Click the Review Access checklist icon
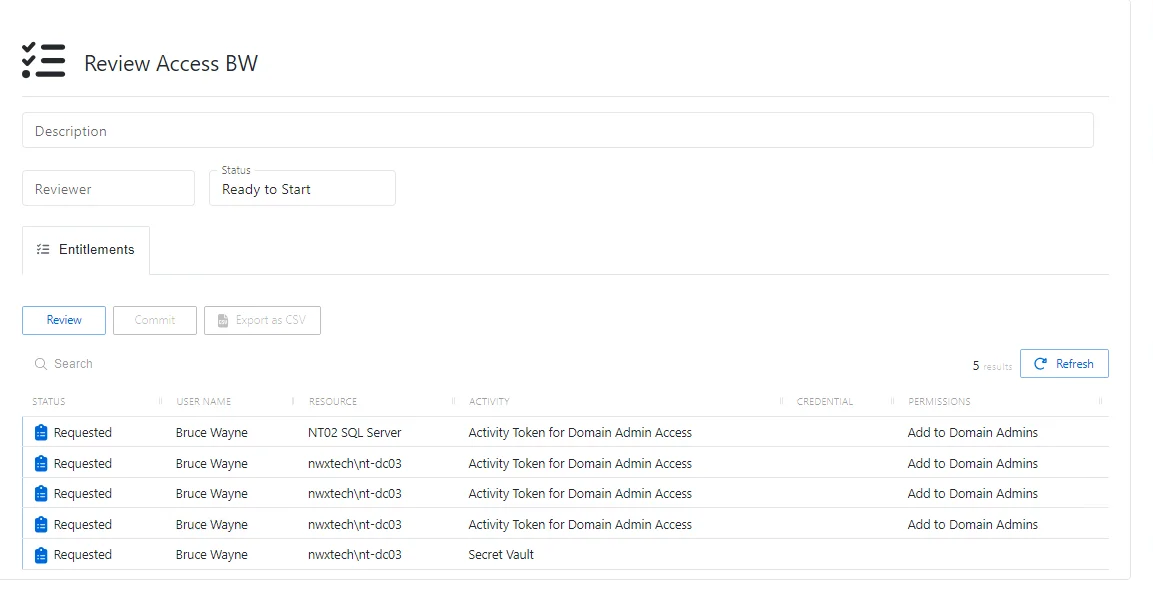 click(43, 60)
